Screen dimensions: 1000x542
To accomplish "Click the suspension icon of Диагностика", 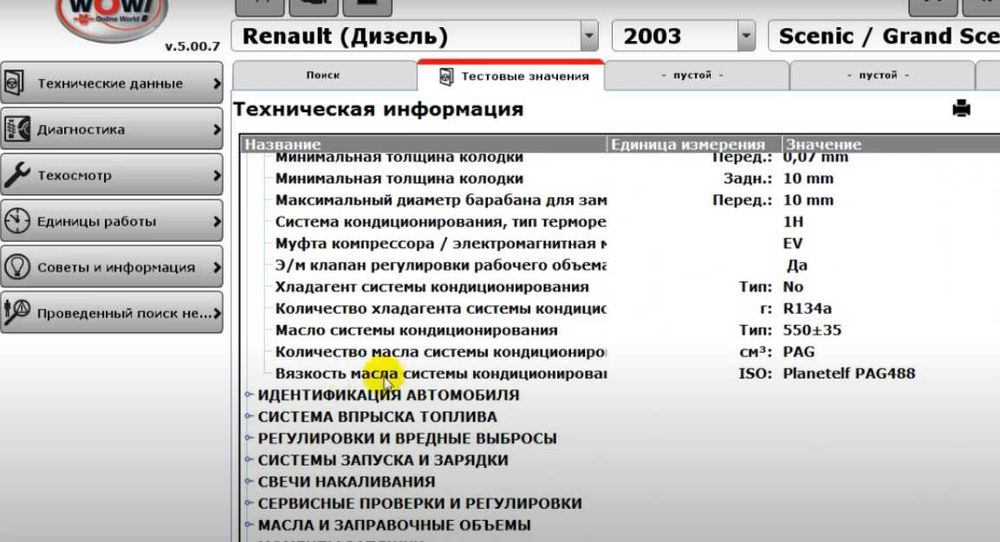I will (17, 129).
